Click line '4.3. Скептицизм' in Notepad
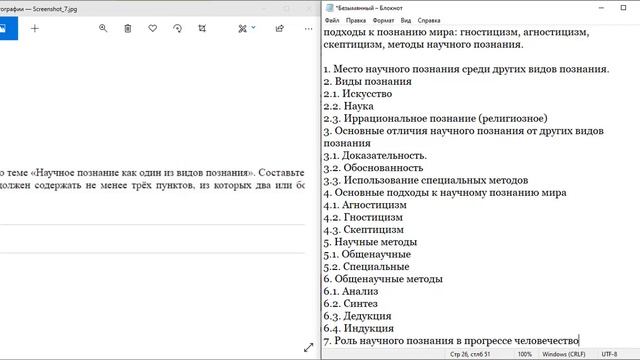 (x=363, y=229)
